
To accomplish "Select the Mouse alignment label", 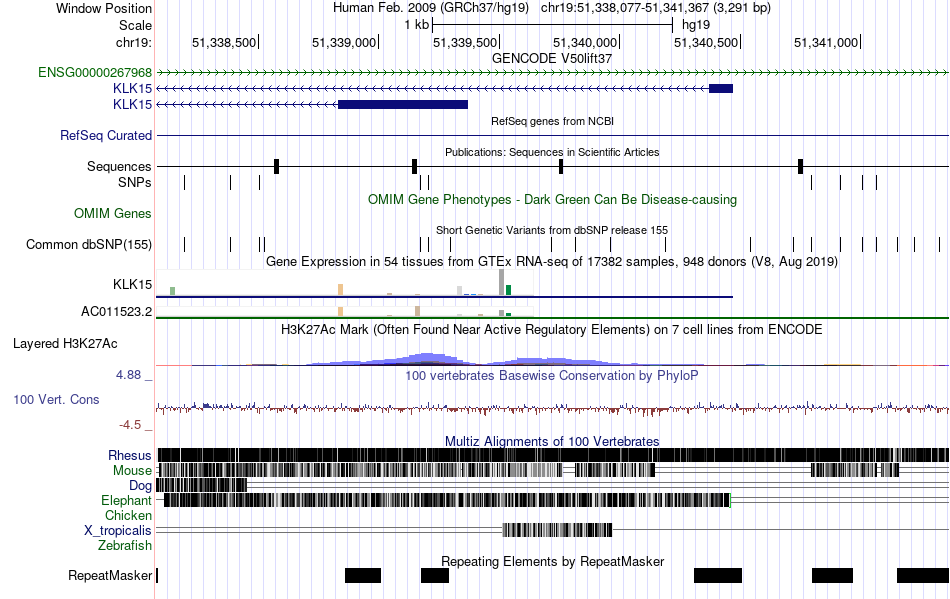I will (x=132, y=471).
